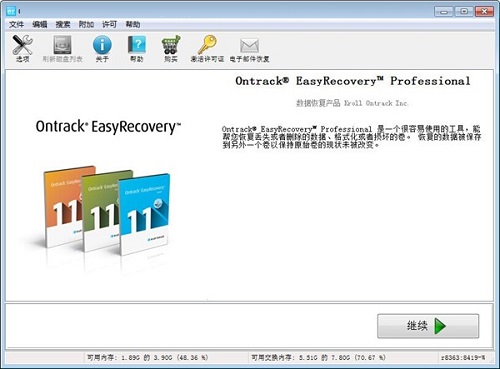Open the License menu (许可)
Image resolution: width=500 pixels, height=369 pixels.
click(x=109, y=24)
